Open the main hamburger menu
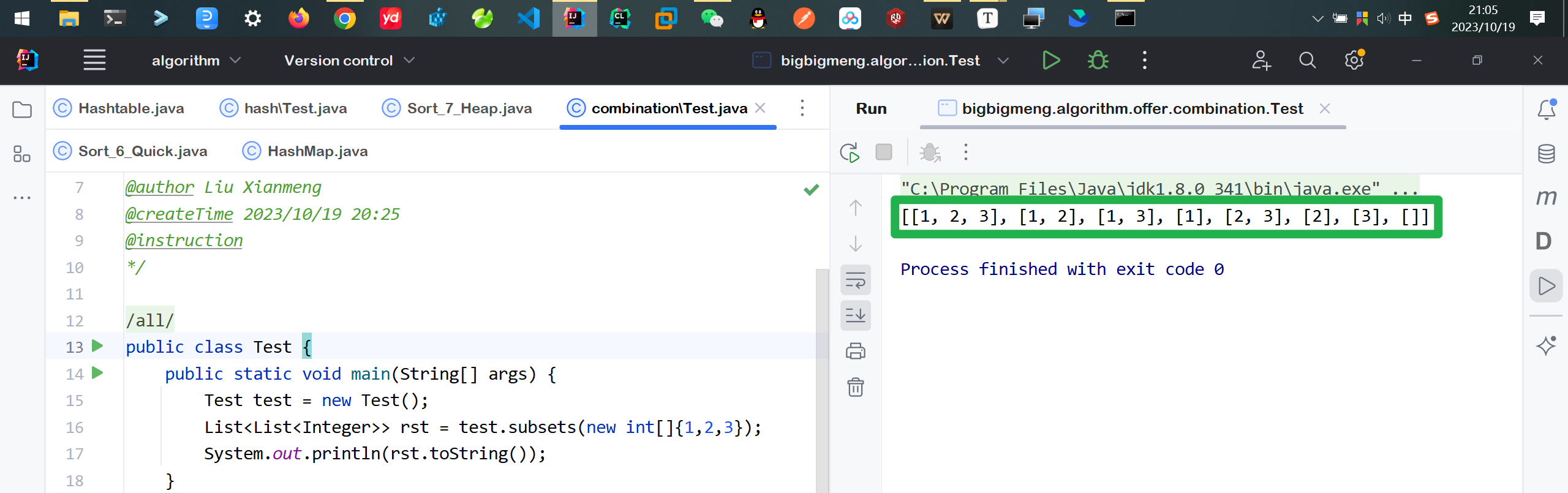This screenshot has width=1568, height=493. click(x=94, y=60)
